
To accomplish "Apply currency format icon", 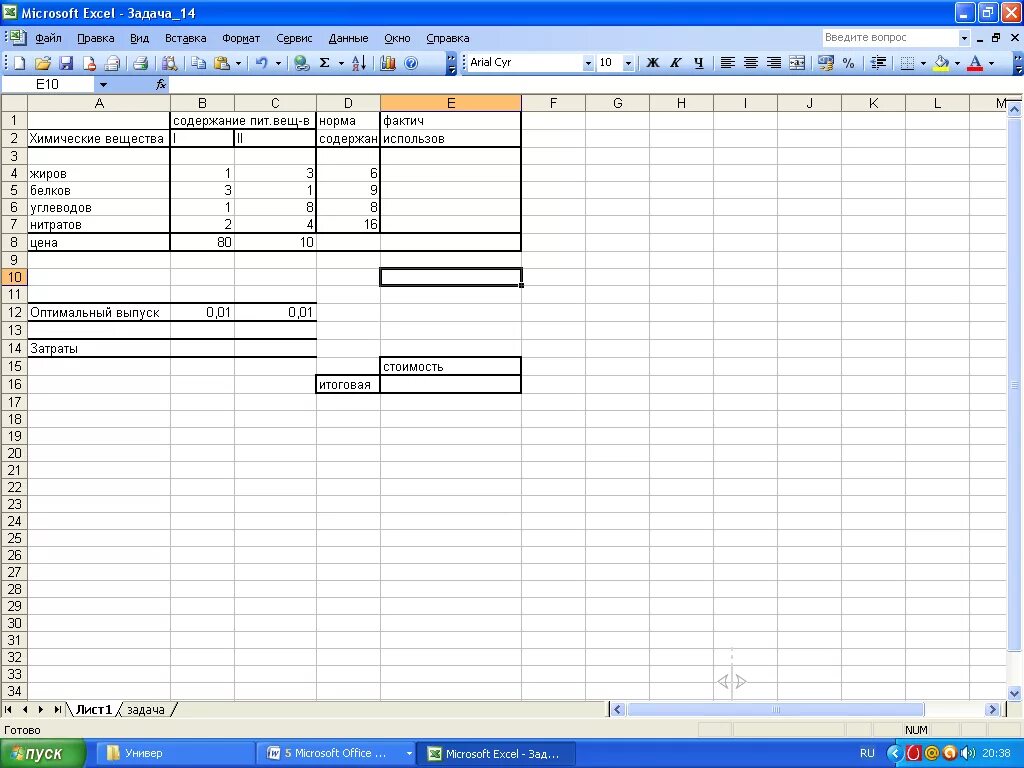I will 825,63.
